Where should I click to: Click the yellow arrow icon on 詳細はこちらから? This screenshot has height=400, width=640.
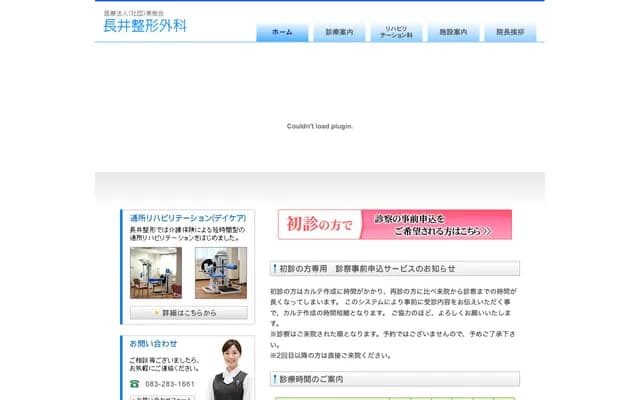[156, 313]
